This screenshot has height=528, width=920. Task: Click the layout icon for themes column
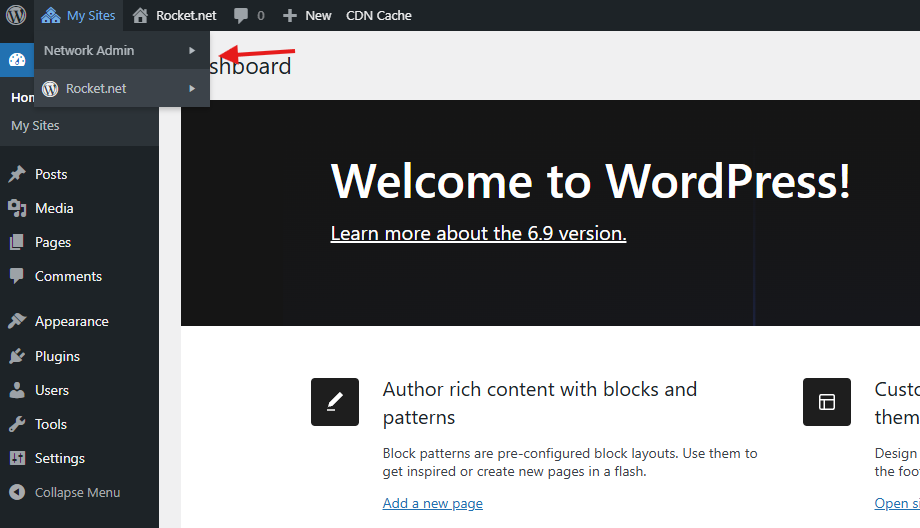(x=827, y=402)
